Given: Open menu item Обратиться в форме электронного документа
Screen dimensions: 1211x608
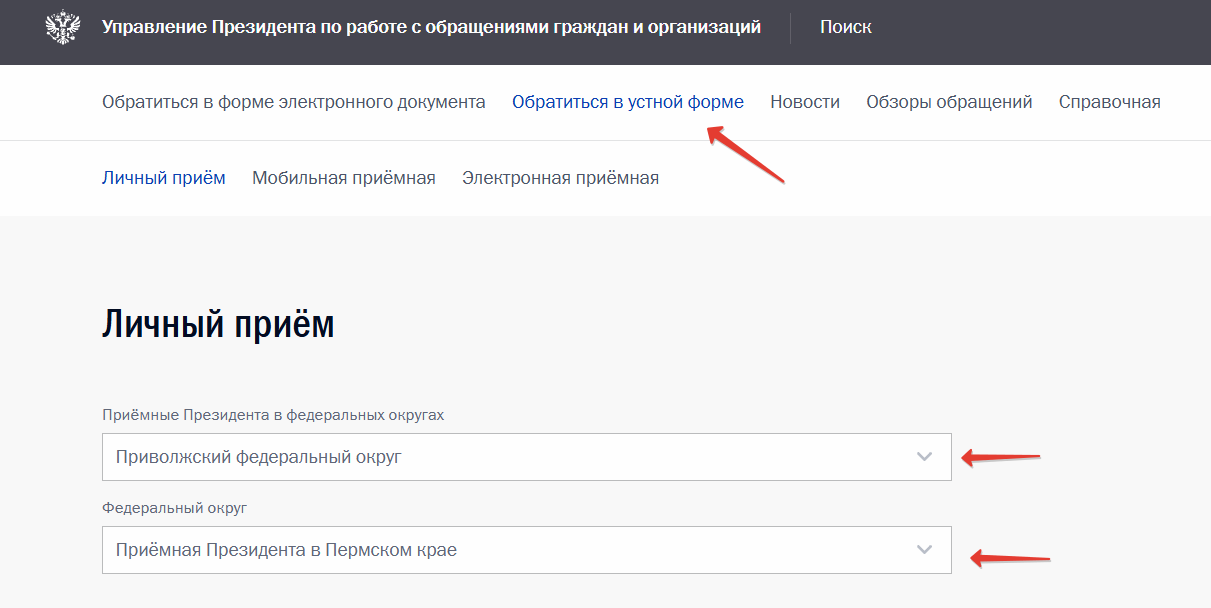Looking at the screenshot, I should tap(294, 101).
